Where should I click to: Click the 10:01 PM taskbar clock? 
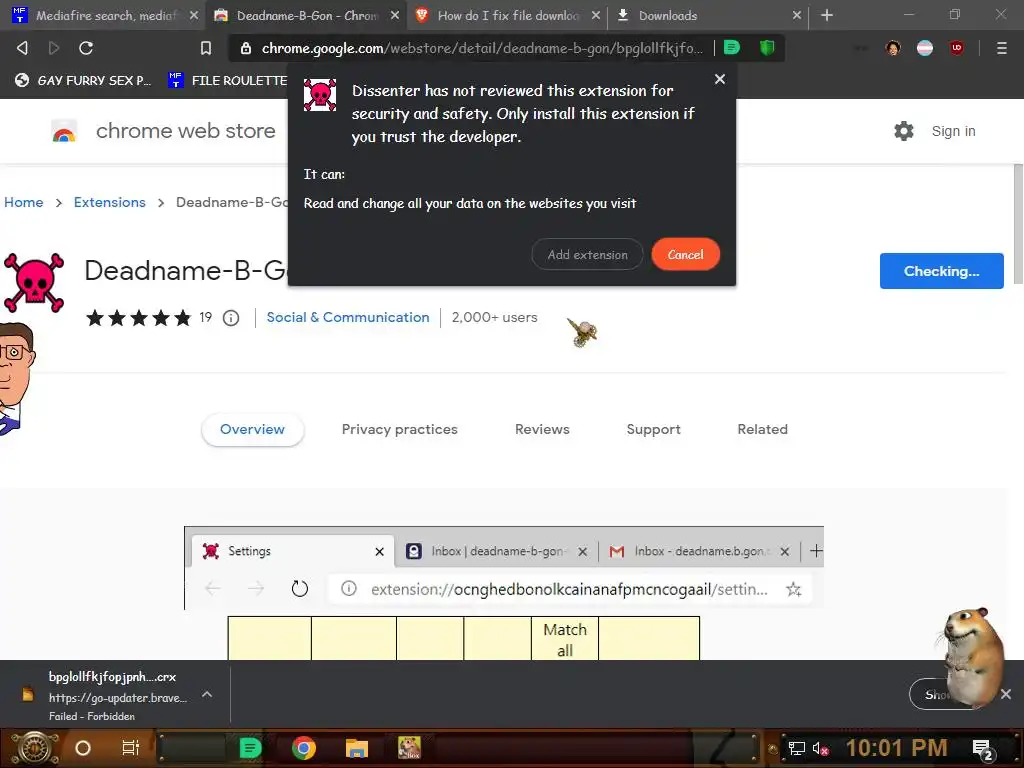(896, 748)
